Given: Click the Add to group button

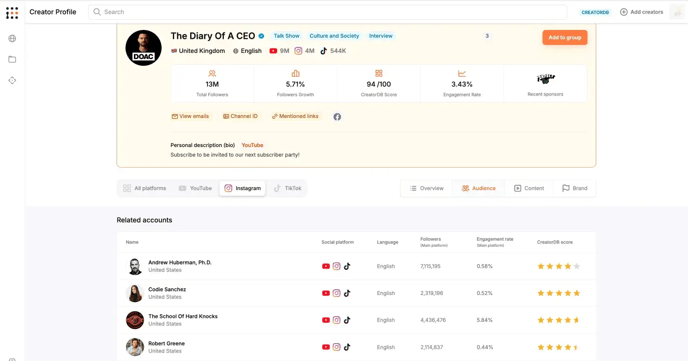Looking at the screenshot, I should click(565, 38).
